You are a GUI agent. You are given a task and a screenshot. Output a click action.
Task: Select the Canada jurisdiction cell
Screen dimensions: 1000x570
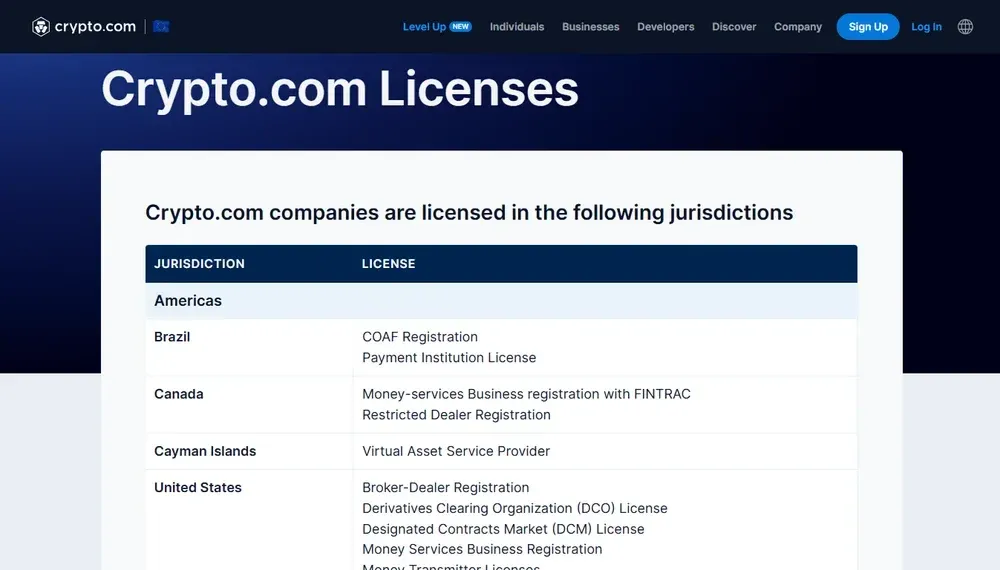click(249, 404)
